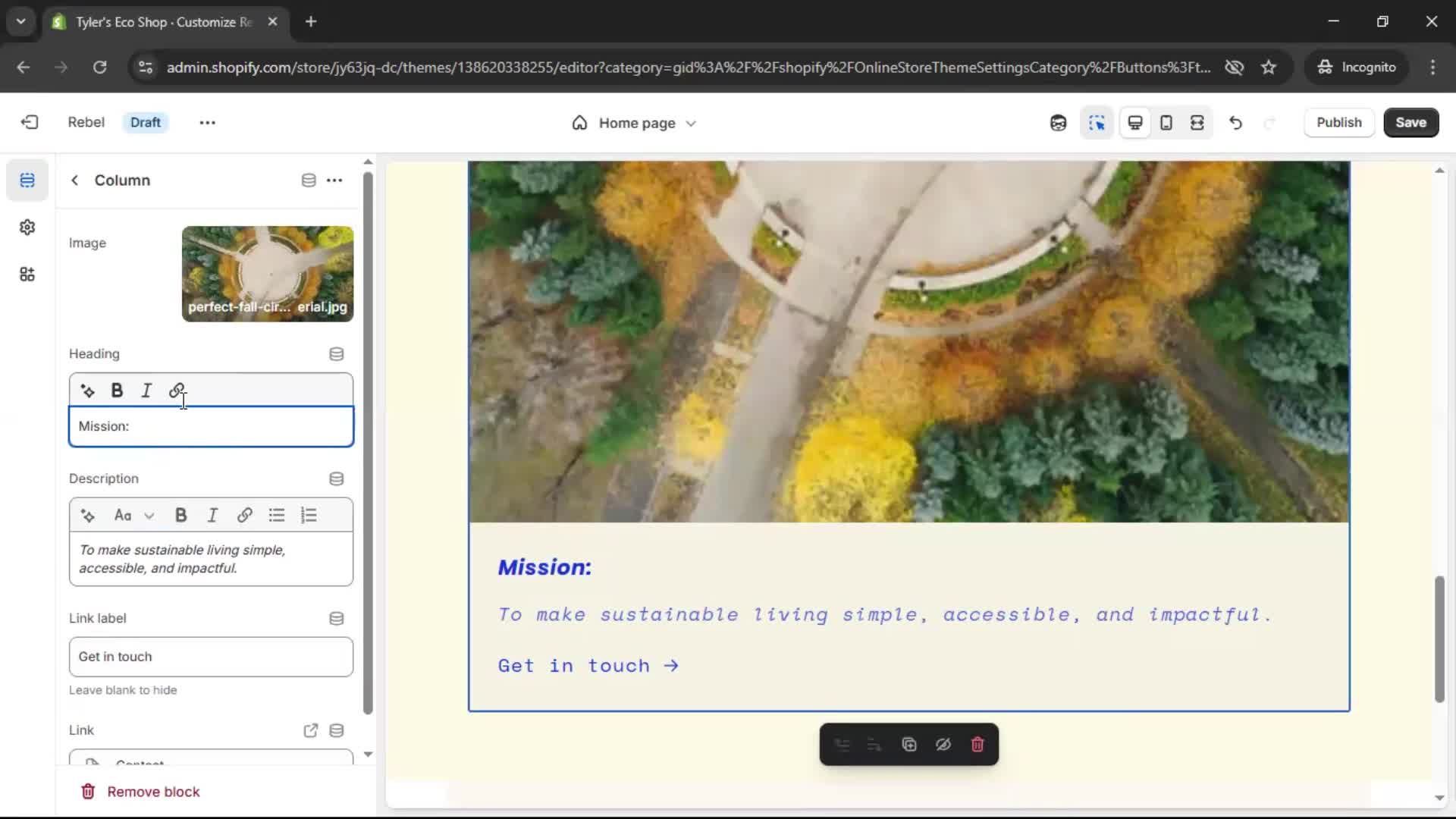Hide the block with the crossed eye icon
The width and height of the screenshot is (1456, 819).
943,745
